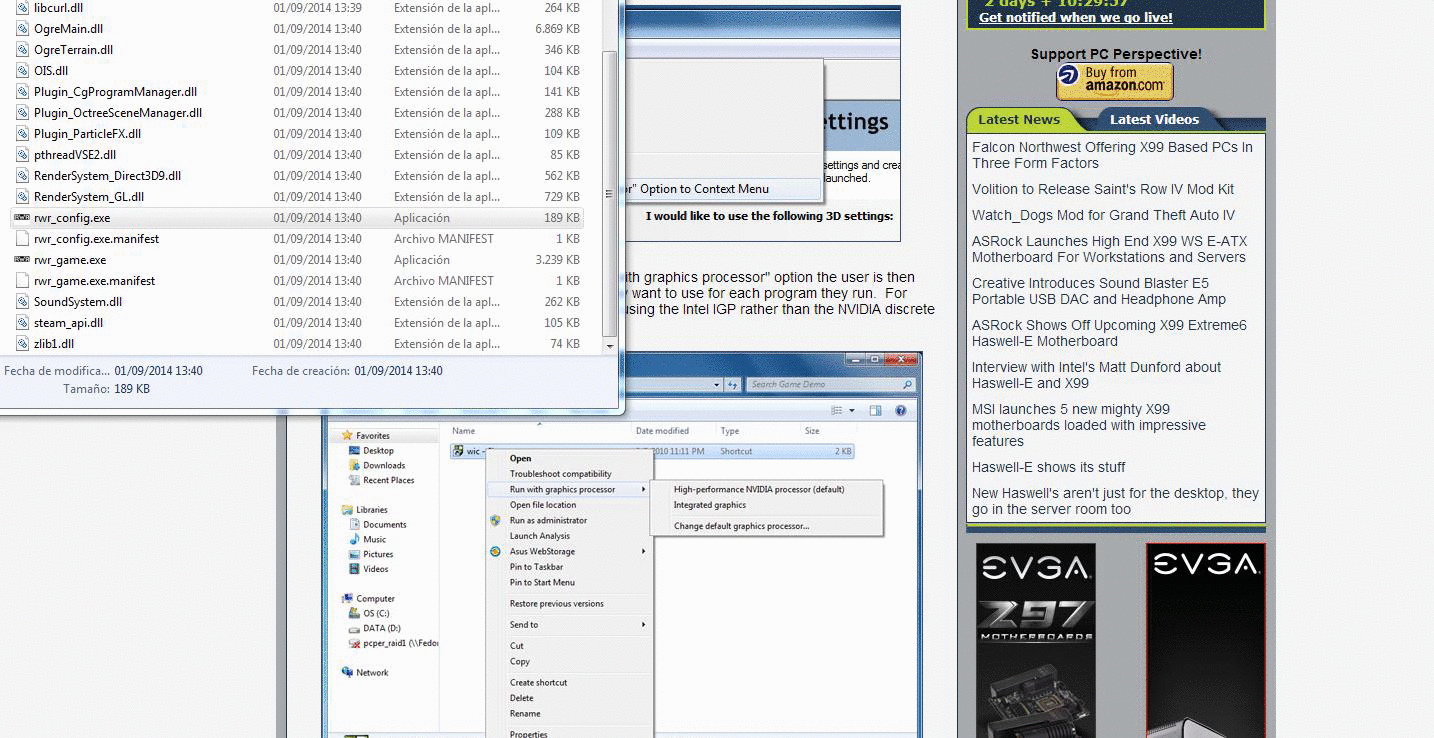
Task: Click the OgreMain.dll file icon
Action: pyautogui.click(x=22, y=29)
